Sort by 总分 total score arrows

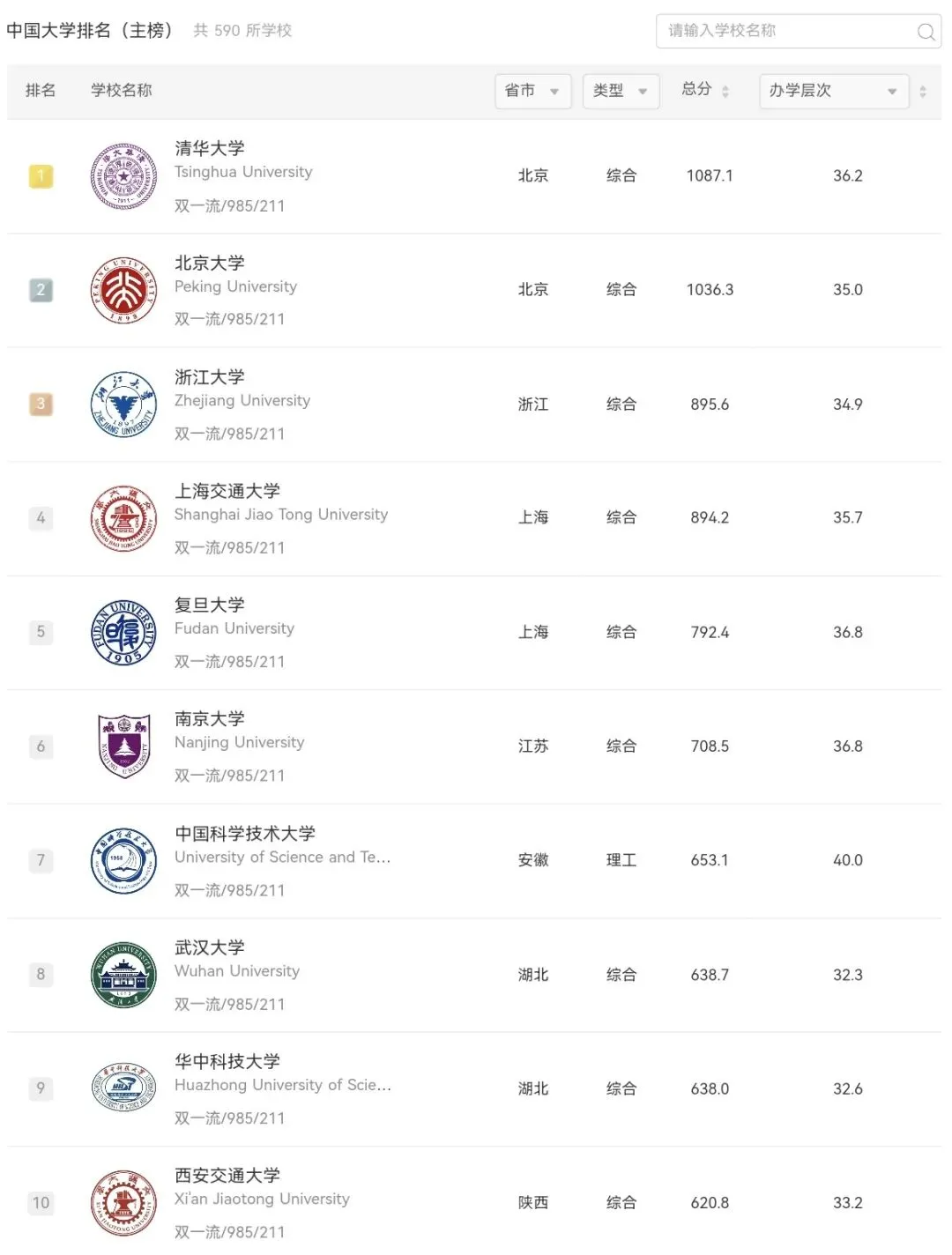[x=725, y=91]
